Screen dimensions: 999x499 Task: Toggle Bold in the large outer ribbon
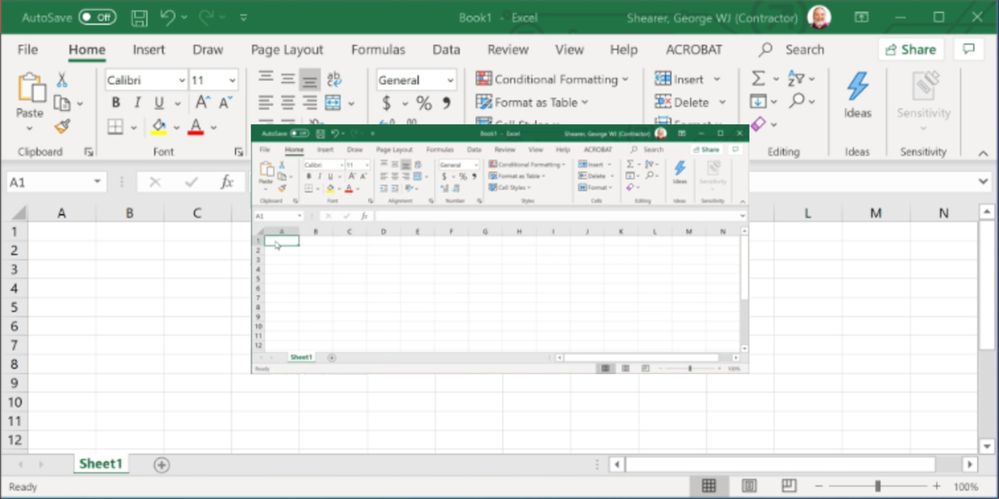(116, 103)
